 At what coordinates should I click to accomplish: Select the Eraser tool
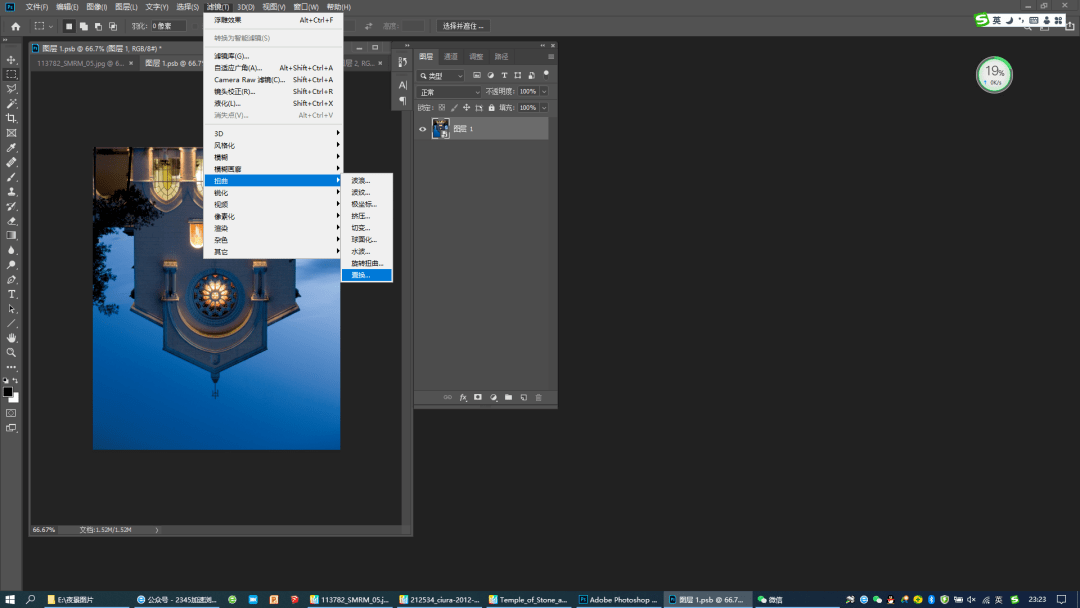(12, 221)
